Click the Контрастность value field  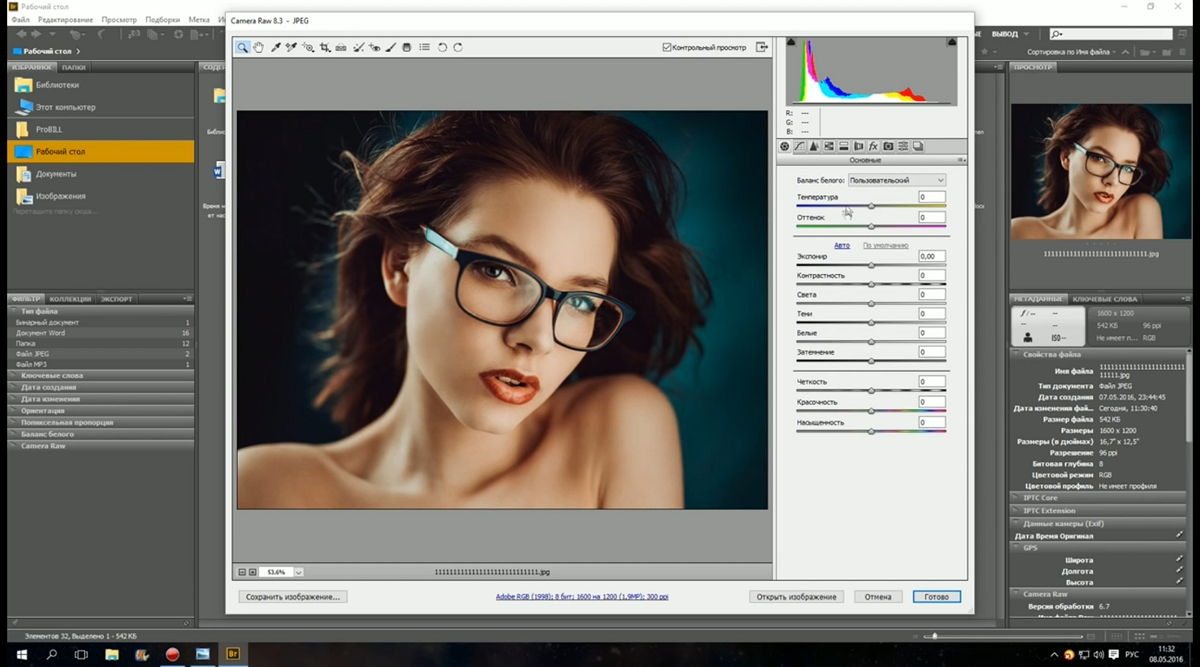pos(932,276)
